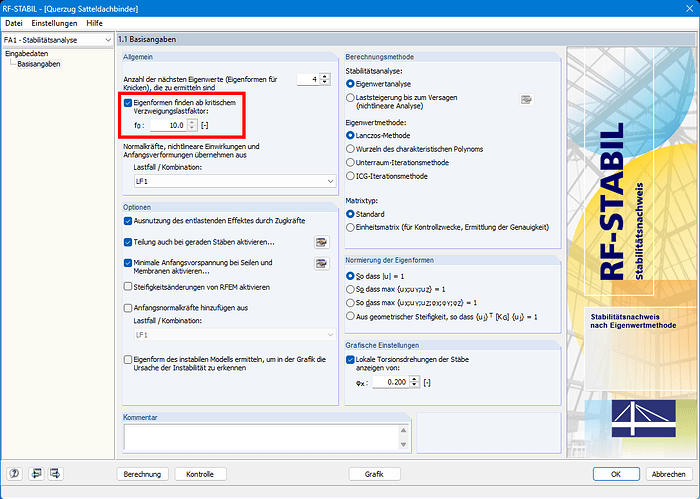Select normalization Aus geometrischer Steifigkeit
The image size is (700, 499).
[350, 317]
